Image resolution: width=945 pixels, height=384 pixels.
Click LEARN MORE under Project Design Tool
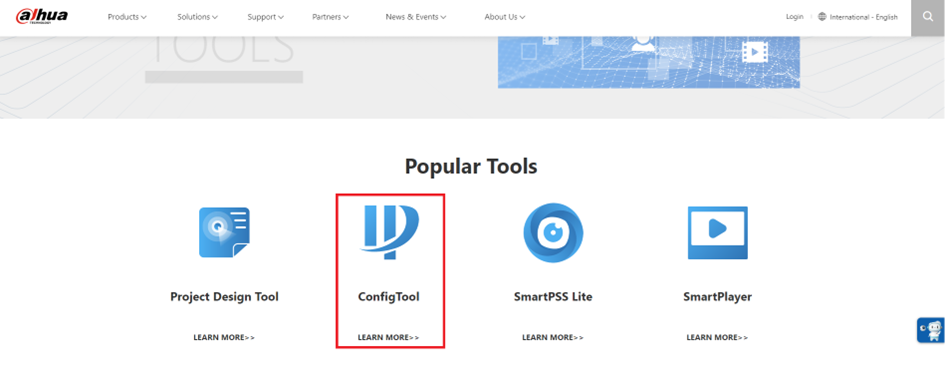(x=224, y=338)
